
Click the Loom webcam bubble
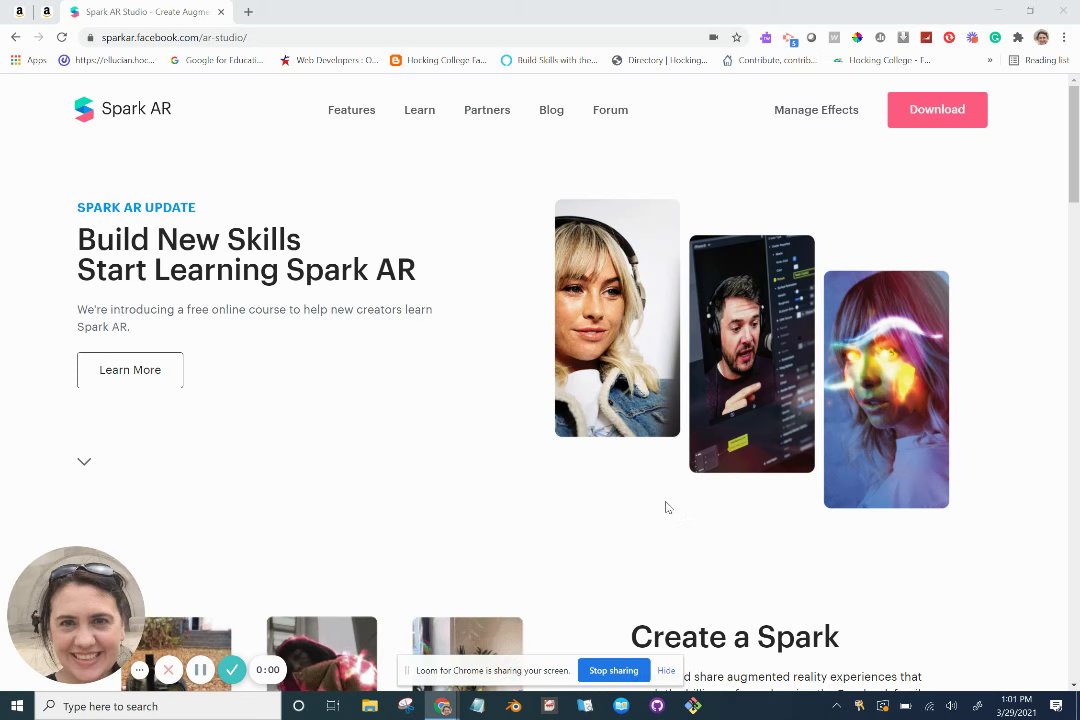tap(76, 615)
